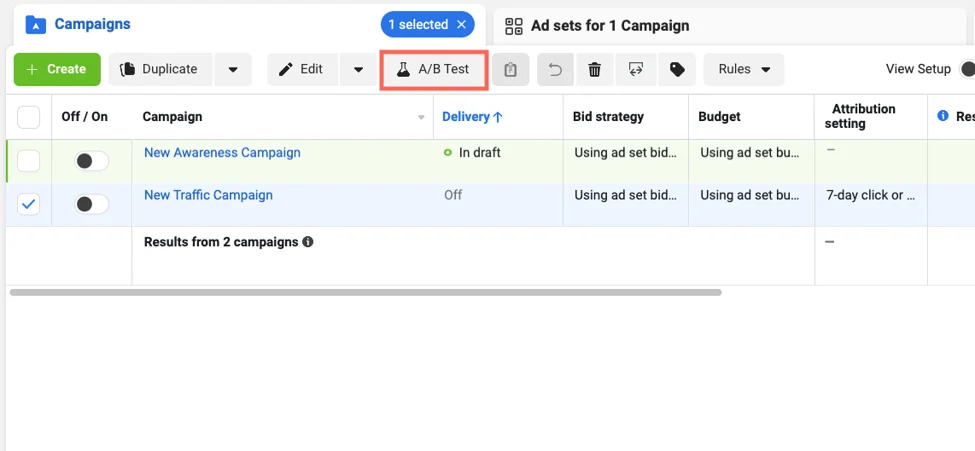Sort by the Delivery column
This screenshot has width=975, height=451.
[473, 117]
